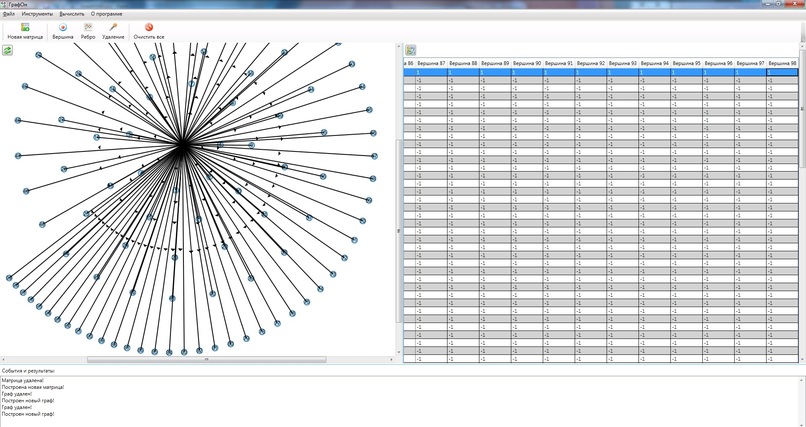This screenshot has width=806, height=427.
Task: Click log line Матрица удалена!
Action: pyautogui.click(x=23, y=380)
